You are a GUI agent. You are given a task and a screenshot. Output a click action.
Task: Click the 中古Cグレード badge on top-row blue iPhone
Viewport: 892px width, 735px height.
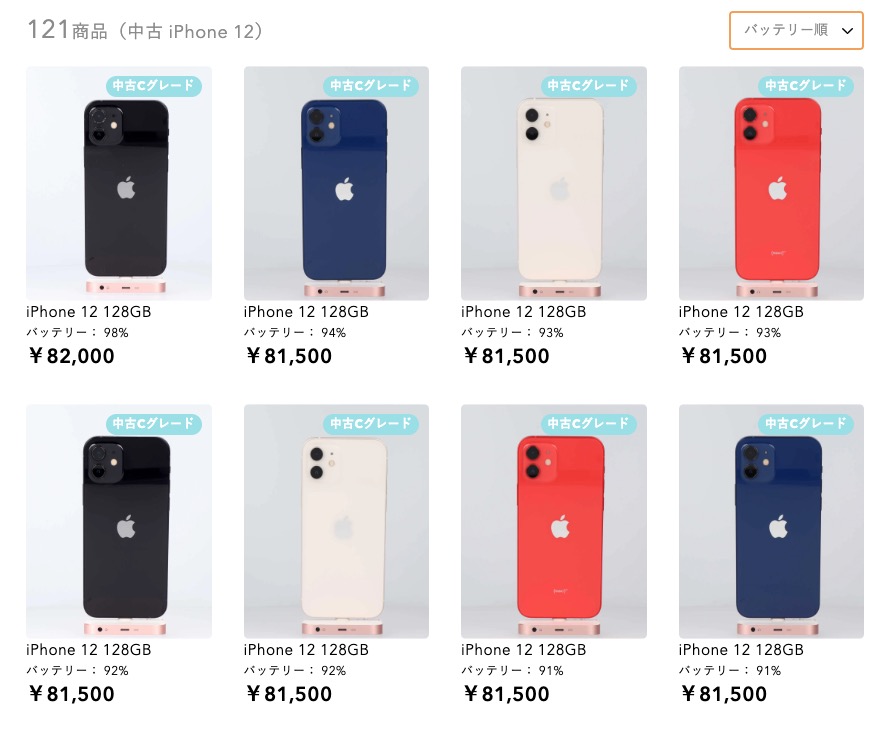[x=371, y=85]
